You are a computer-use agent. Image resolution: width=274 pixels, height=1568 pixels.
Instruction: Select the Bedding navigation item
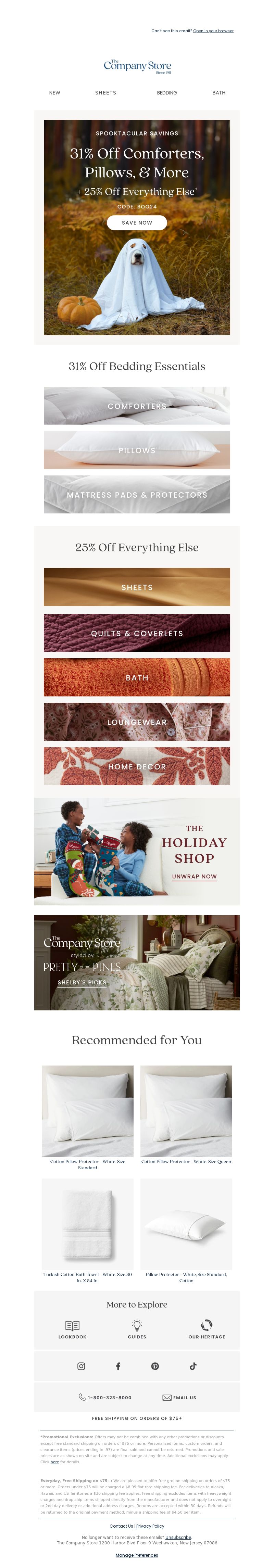click(167, 93)
